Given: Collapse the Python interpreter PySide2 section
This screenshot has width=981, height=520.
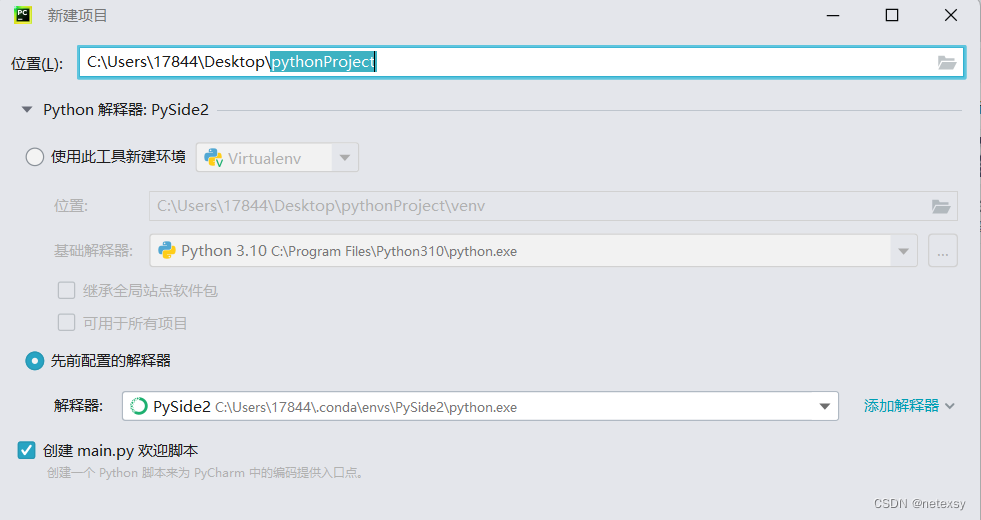Looking at the screenshot, I should (x=27, y=110).
